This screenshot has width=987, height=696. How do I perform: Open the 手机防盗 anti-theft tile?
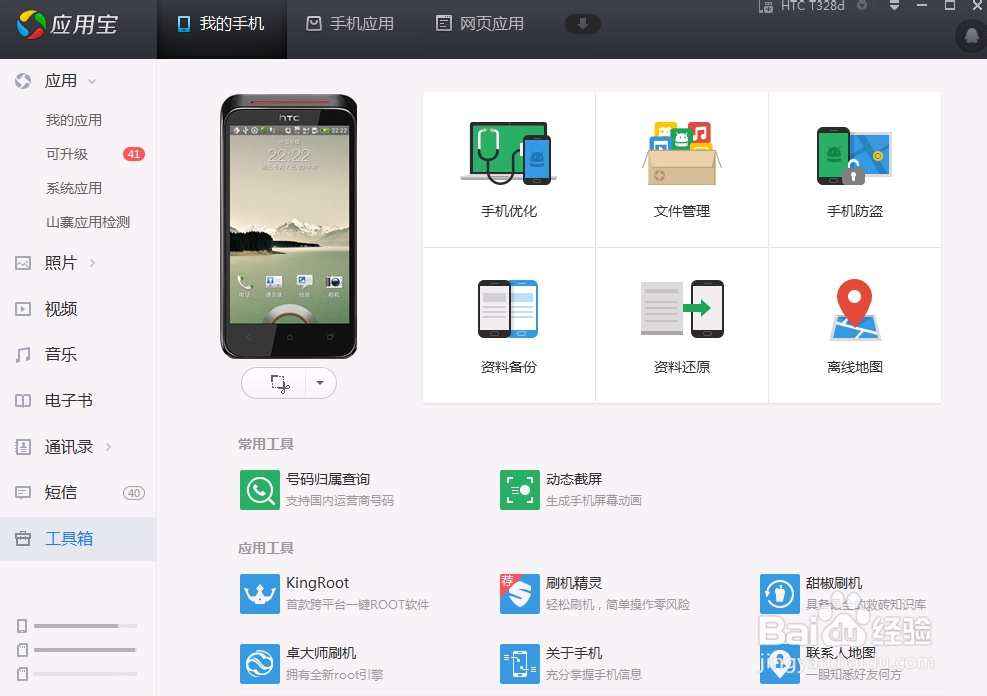coord(855,169)
